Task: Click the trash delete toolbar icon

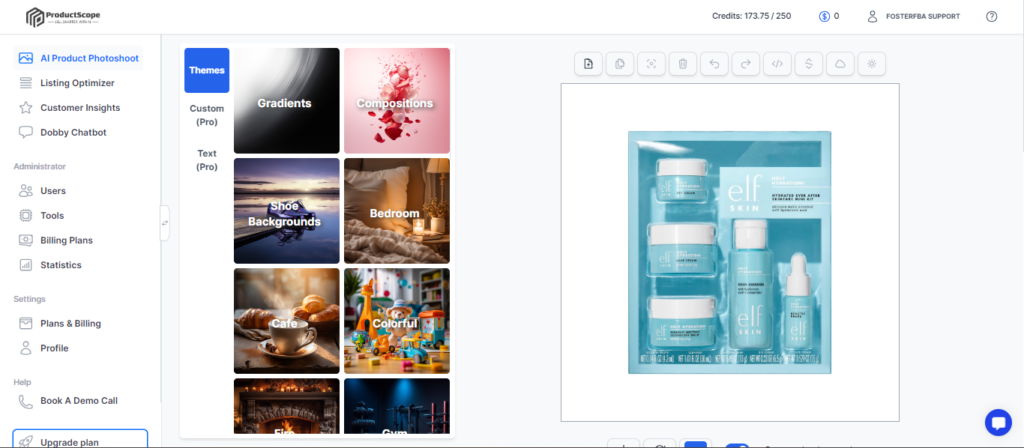Action: [x=682, y=63]
